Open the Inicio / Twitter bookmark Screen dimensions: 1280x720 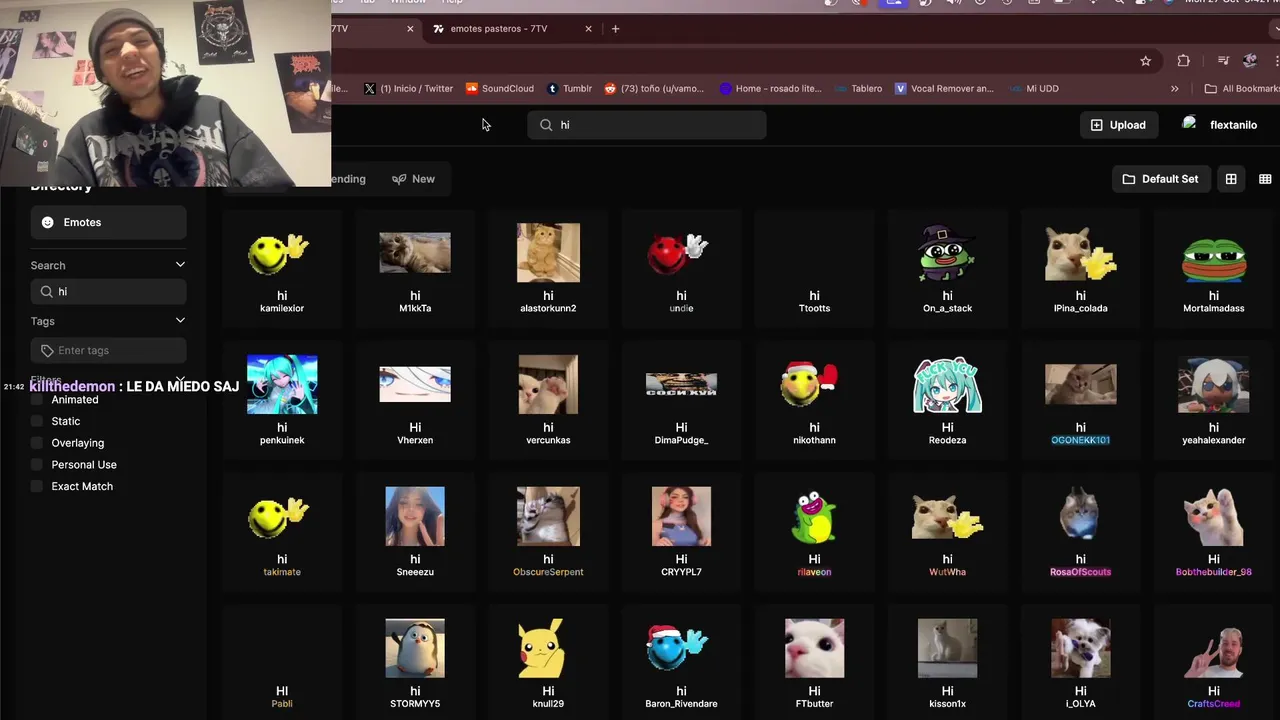[408, 89]
